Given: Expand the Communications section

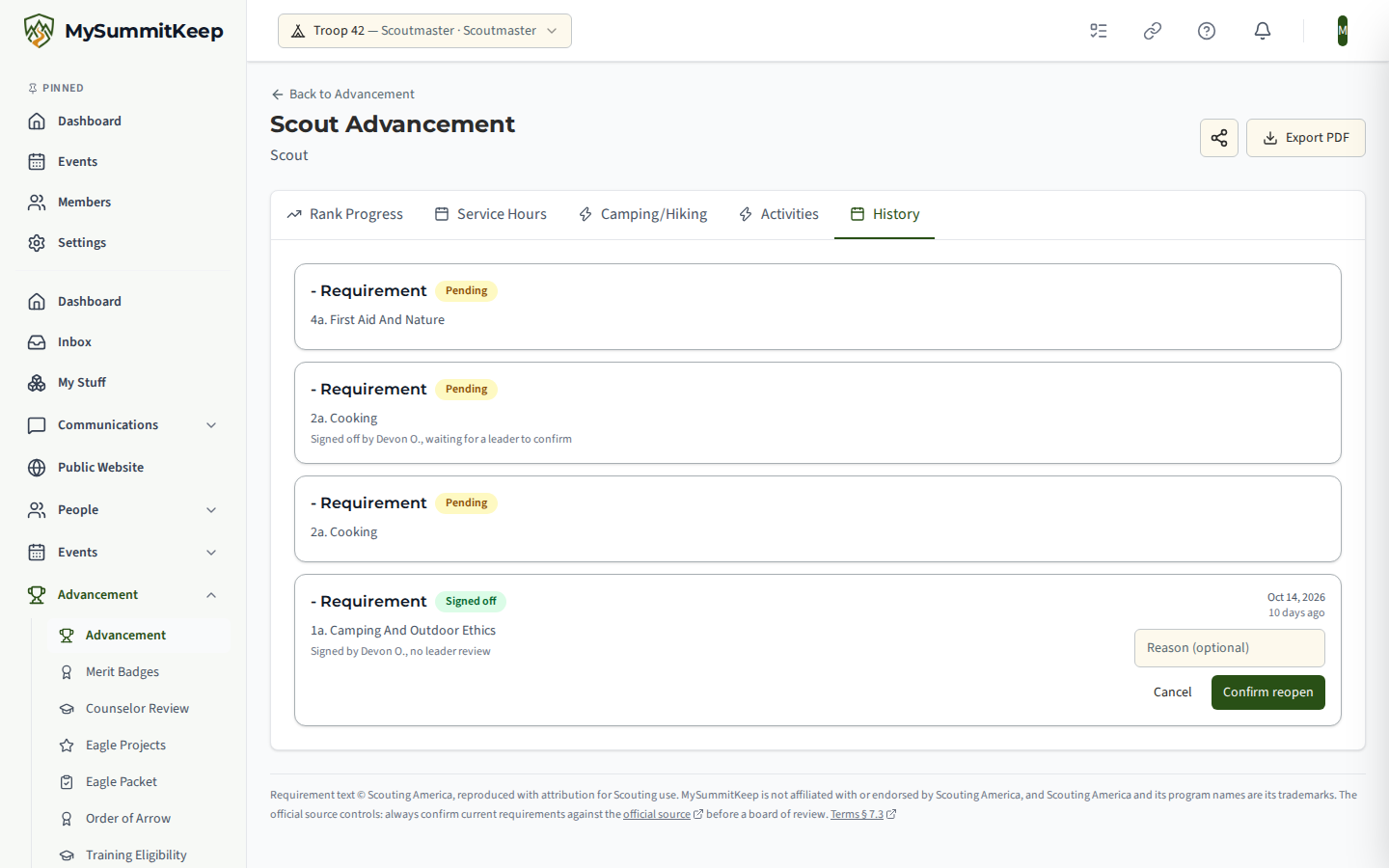Looking at the screenshot, I should click(123, 425).
